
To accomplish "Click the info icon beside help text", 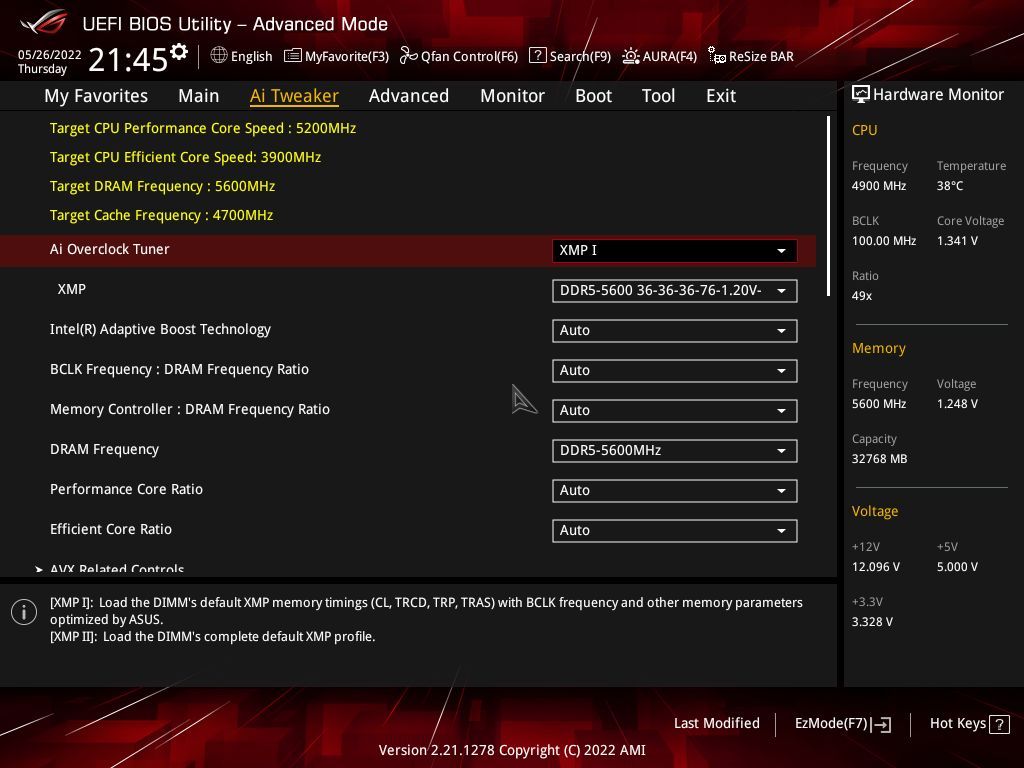I will coord(24,612).
